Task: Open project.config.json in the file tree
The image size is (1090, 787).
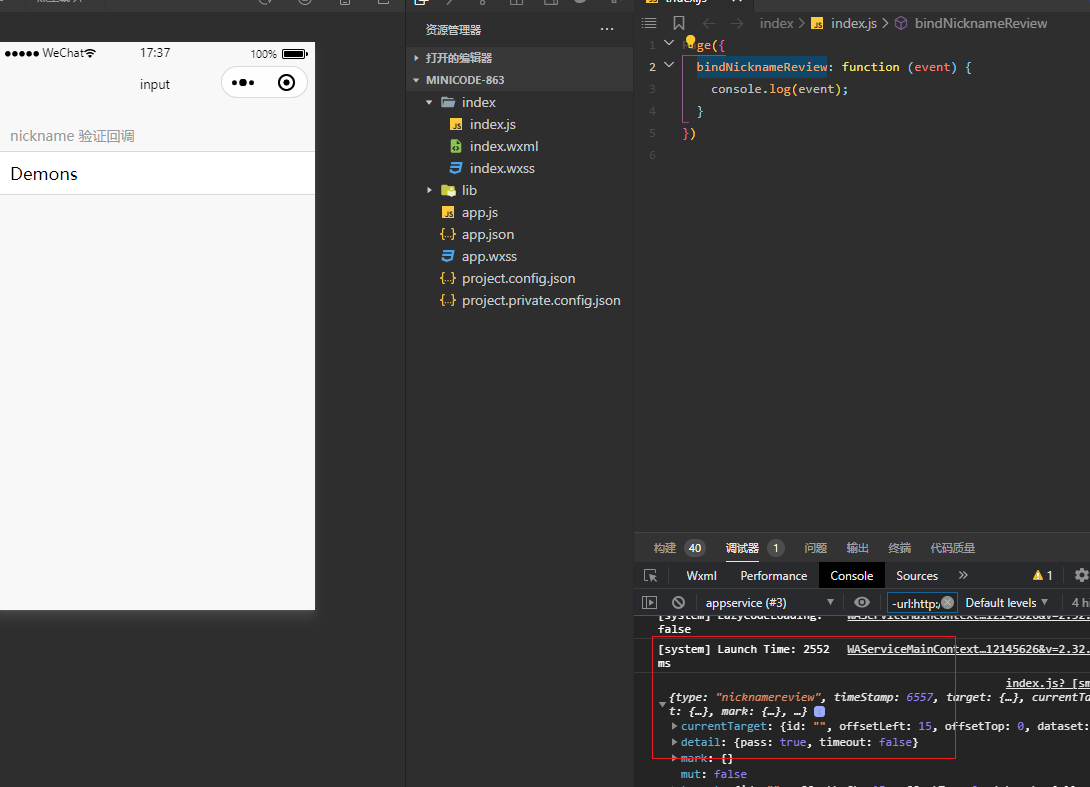Action: click(x=519, y=278)
